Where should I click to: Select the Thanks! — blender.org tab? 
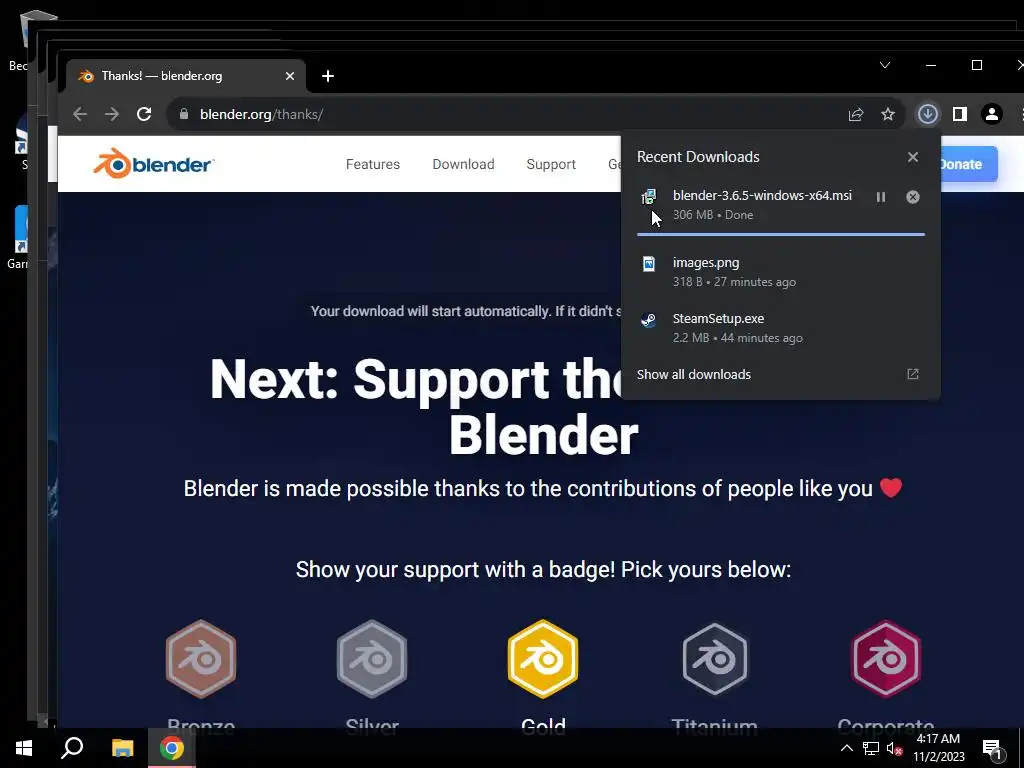coord(185,76)
